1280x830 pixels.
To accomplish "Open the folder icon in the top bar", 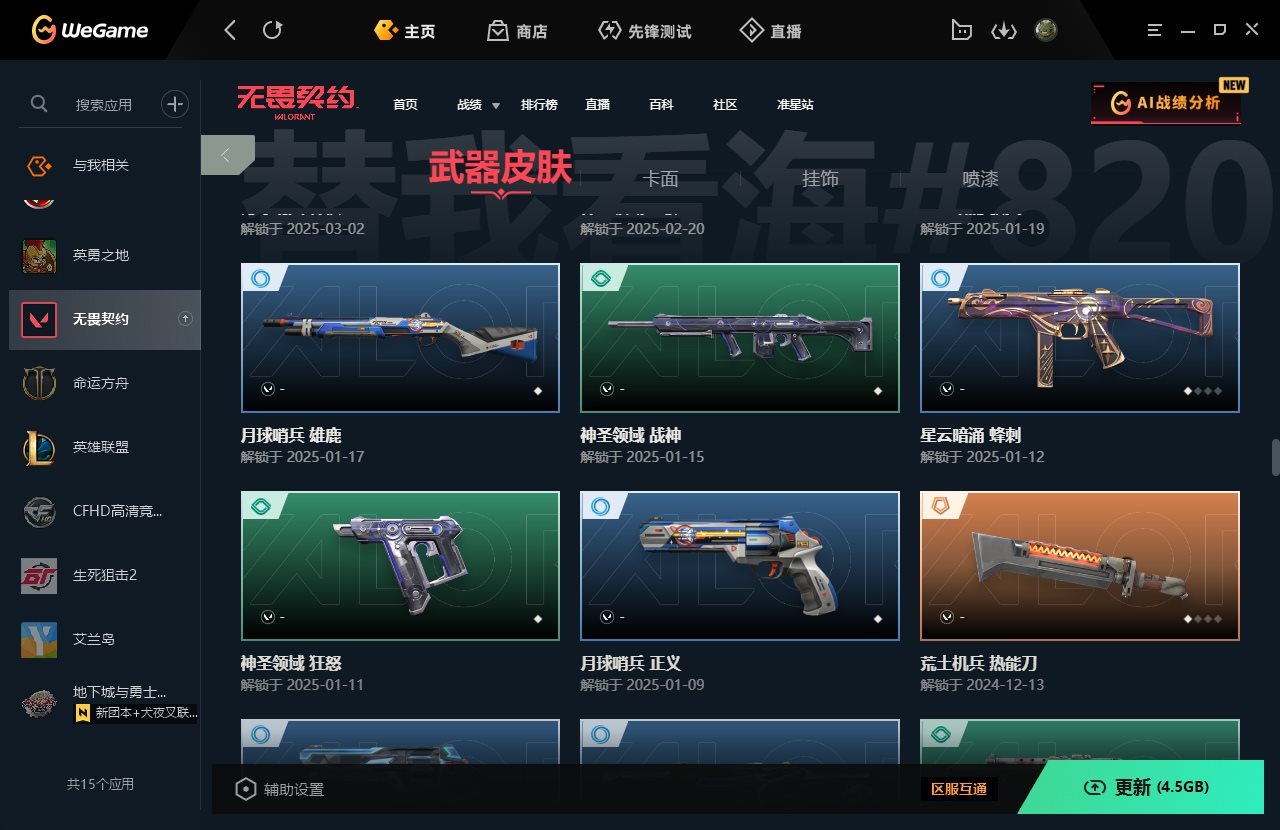I will click(x=961, y=30).
